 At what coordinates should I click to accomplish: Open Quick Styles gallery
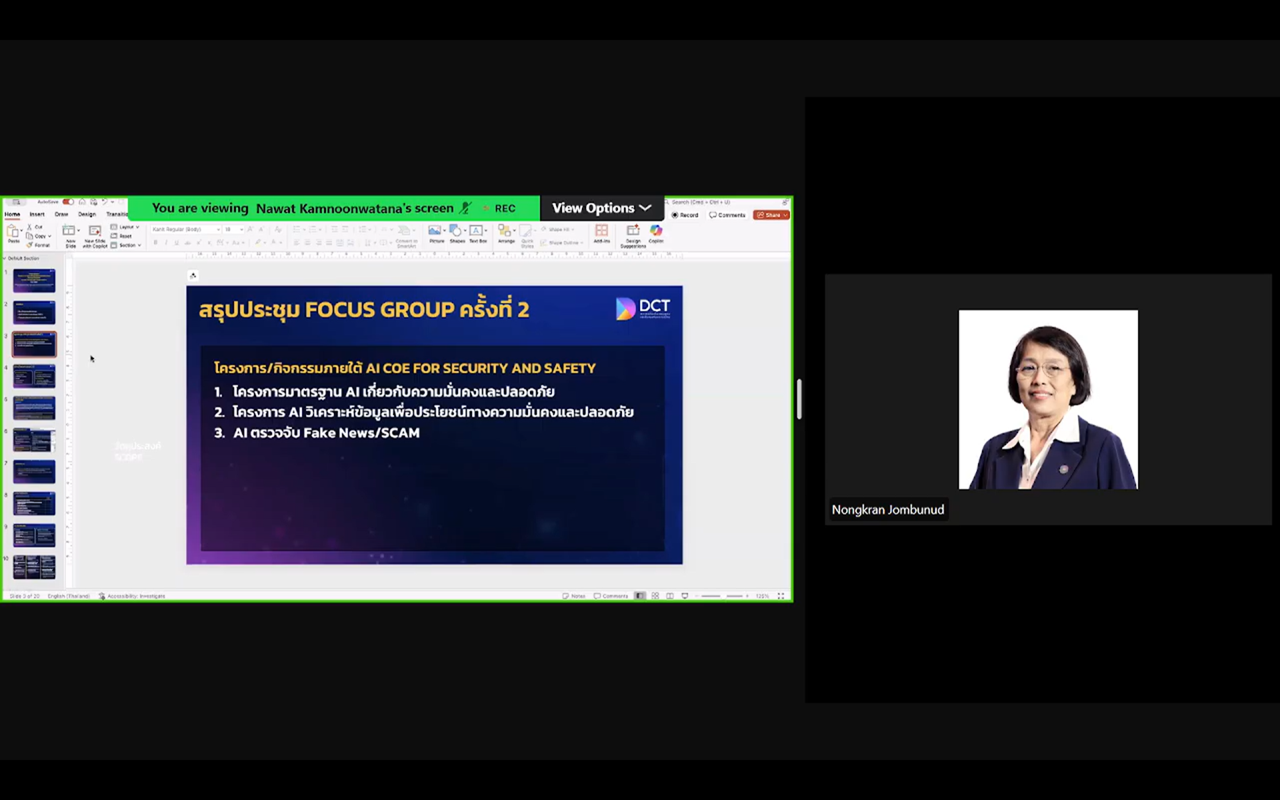[527, 237]
